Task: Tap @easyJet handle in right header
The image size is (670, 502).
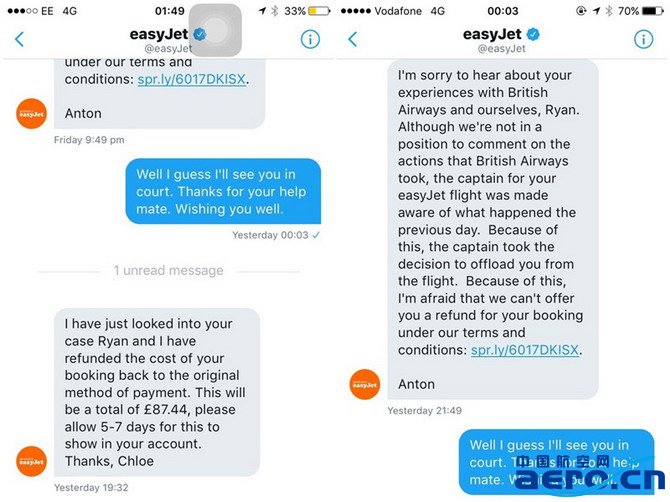Action: point(502,48)
